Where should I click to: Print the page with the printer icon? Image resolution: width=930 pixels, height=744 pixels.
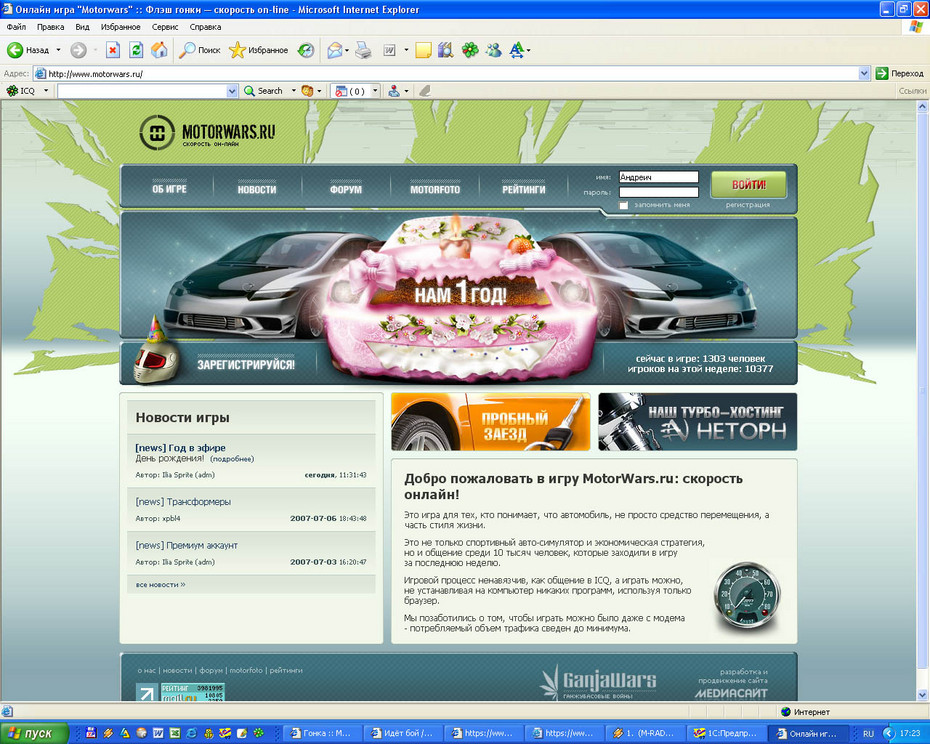click(x=364, y=50)
